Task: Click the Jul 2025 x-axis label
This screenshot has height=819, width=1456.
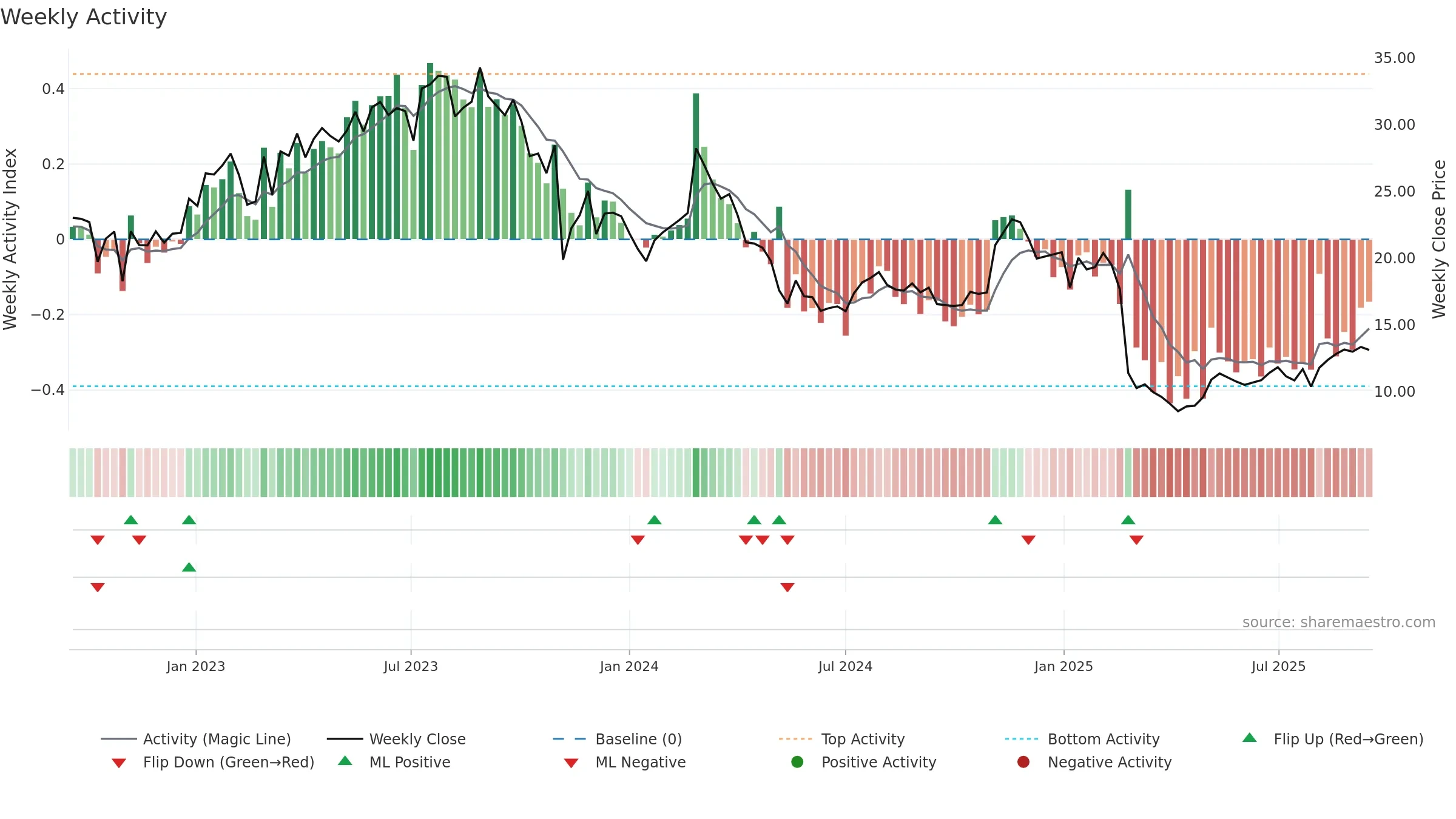Action: coord(1278,666)
